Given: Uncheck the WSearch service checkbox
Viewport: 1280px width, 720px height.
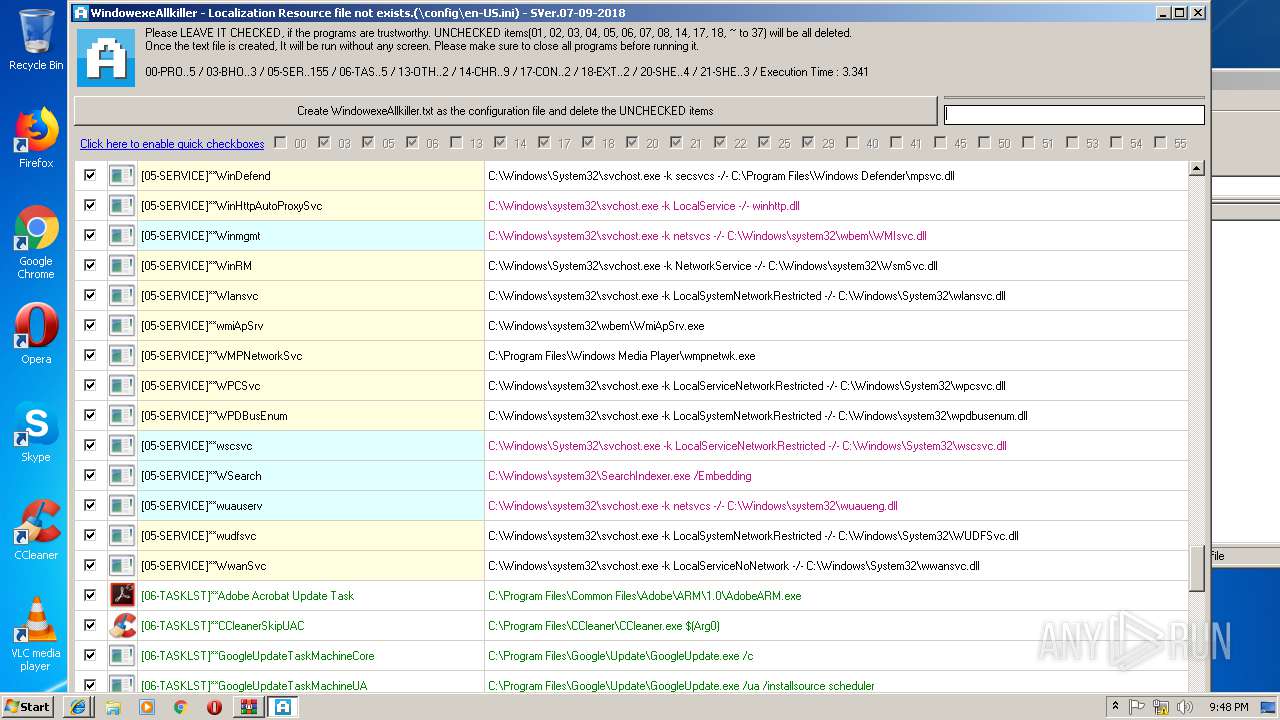Looking at the screenshot, I should [90, 475].
